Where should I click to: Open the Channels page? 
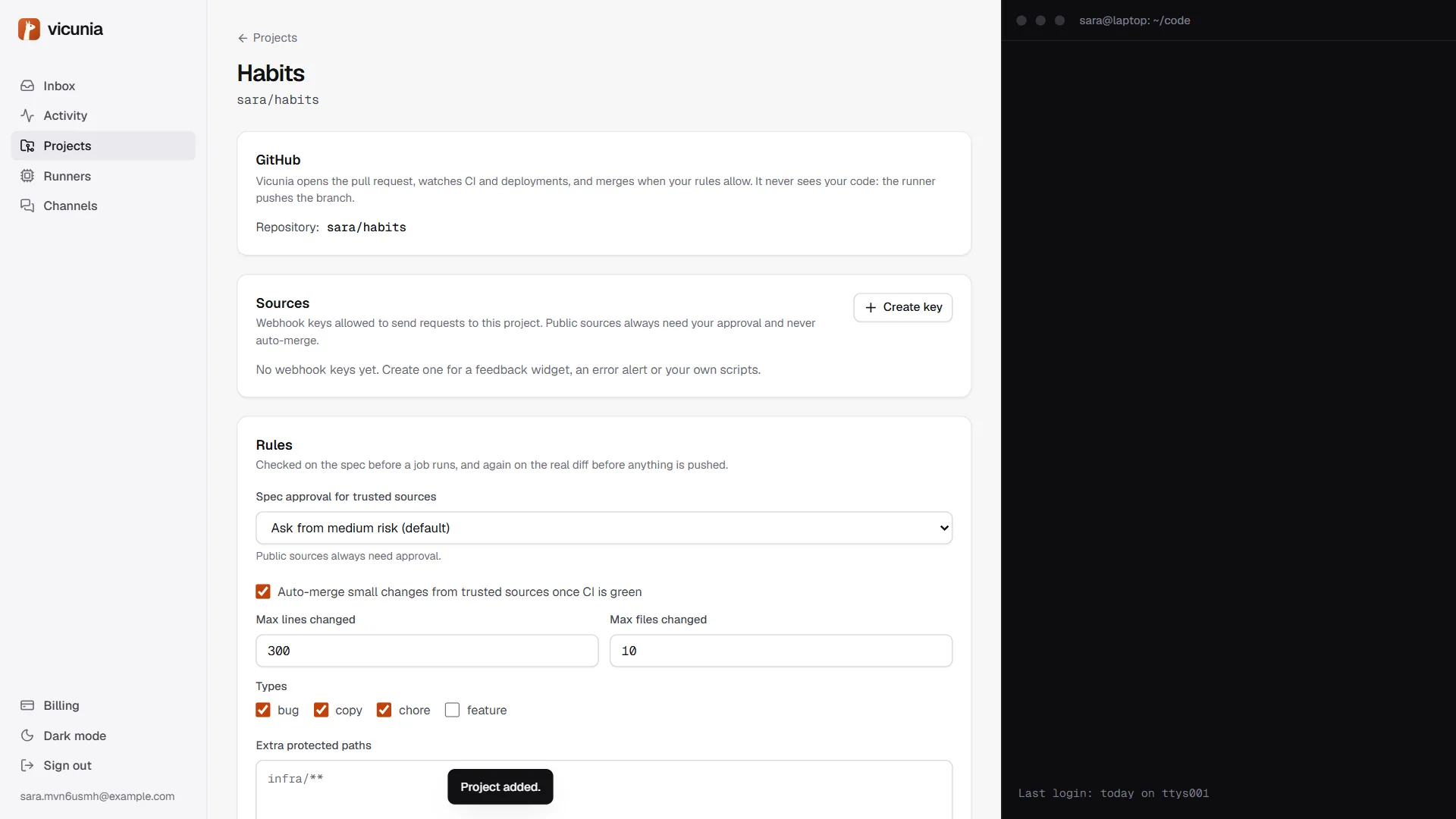click(x=103, y=206)
